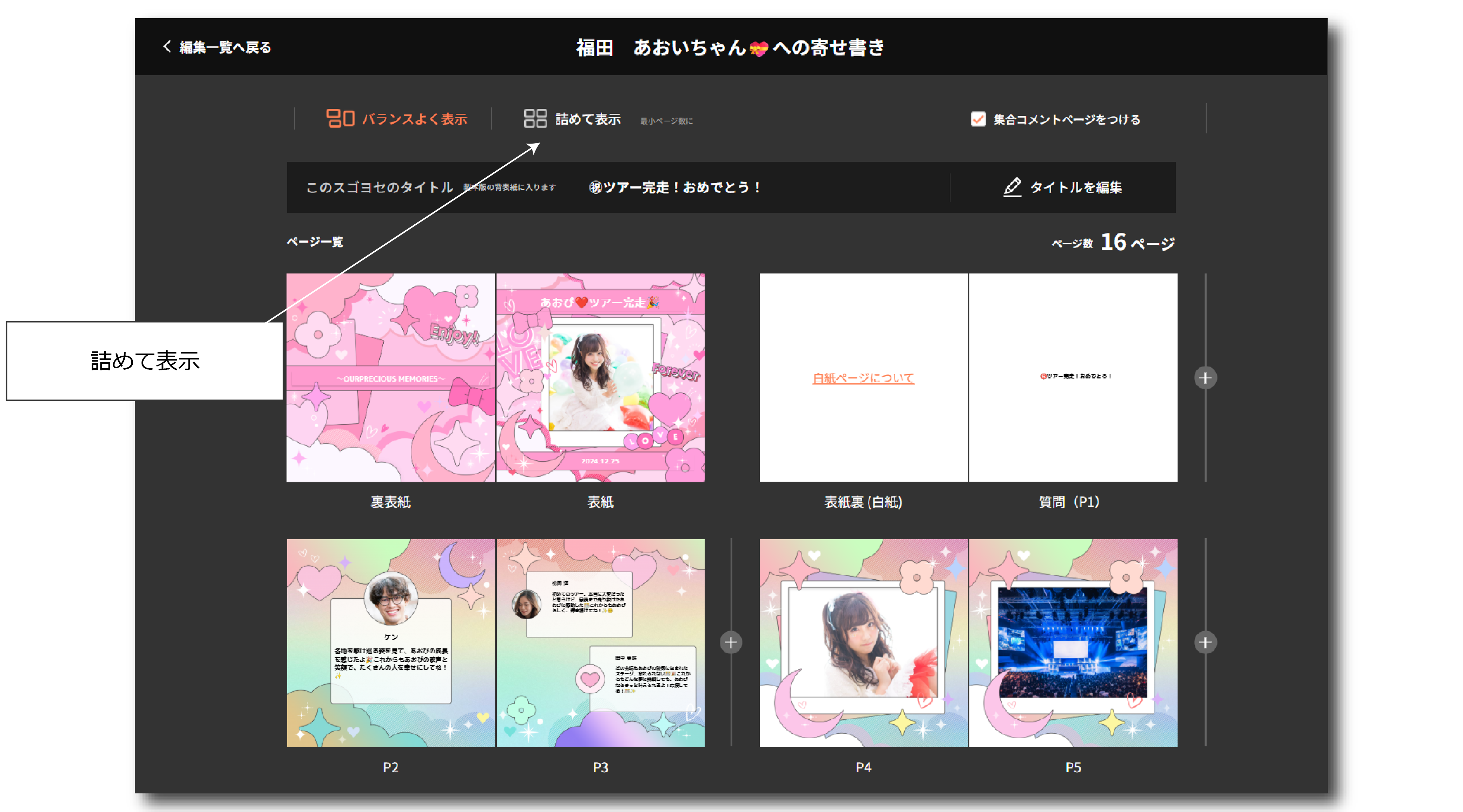Open page P4 with the portrait photo
Image resolution: width=1463 pixels, height=812 pixels.
863,642
